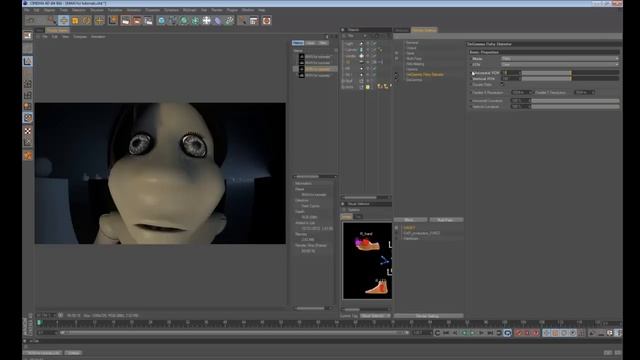
Task: Toggle the checkbox below Vertical FOV
Action: (x=502, y=84)
